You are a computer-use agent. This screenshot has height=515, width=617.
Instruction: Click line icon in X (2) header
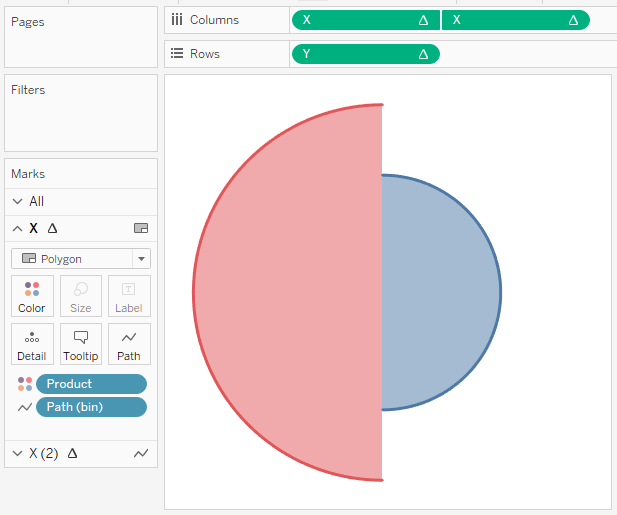point(141,454)
